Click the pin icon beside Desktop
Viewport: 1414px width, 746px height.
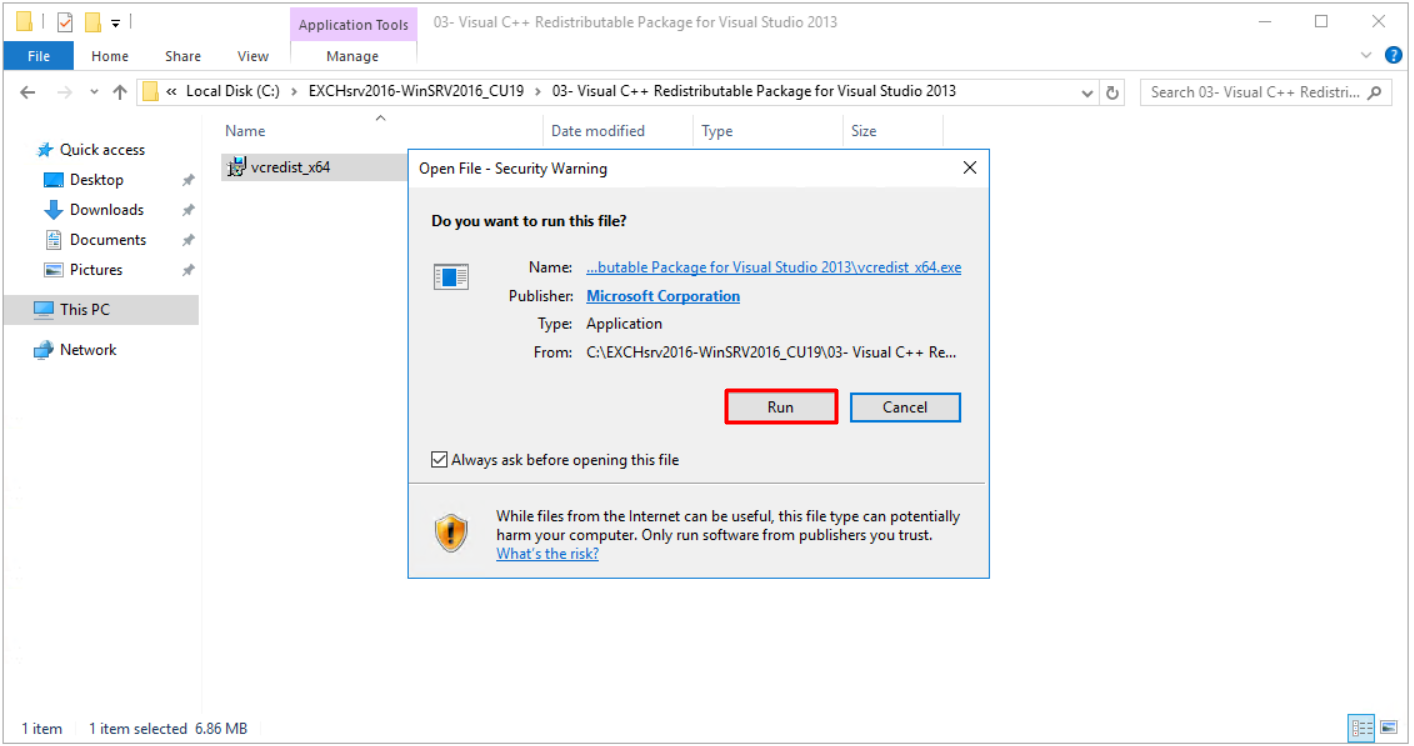coord(188,180)
